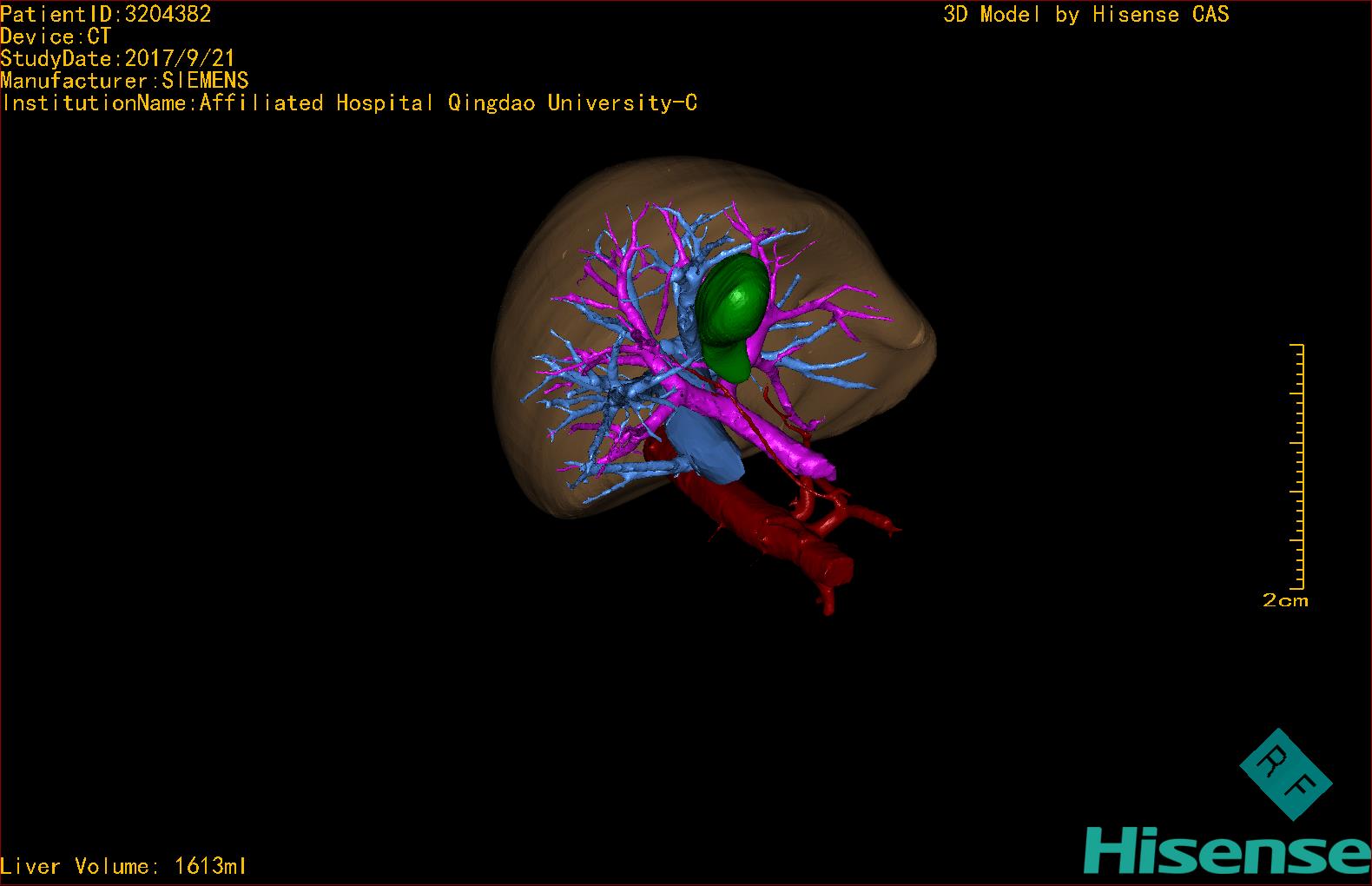Click the vertical yellow scale ruler

pos(1298,466)
